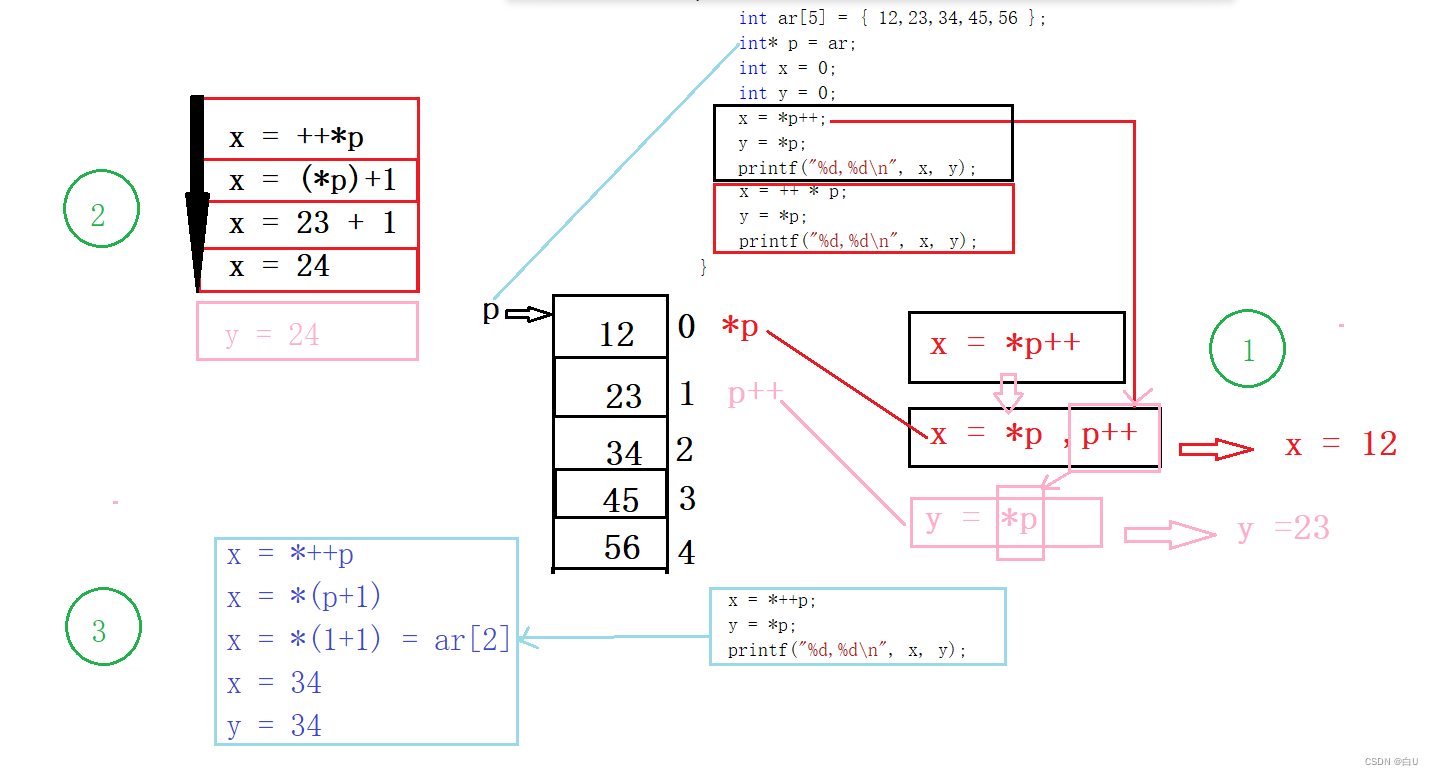Click index label 0 beside the array

[x=686, y=326]
